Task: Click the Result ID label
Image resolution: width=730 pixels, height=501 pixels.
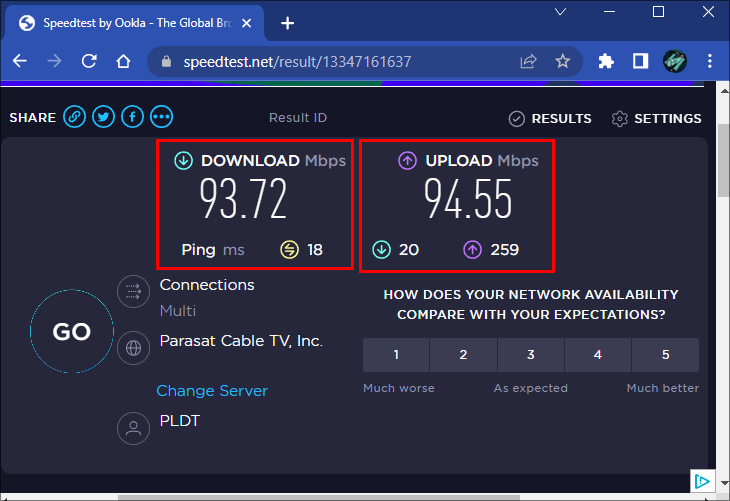Action: (298, 118)
